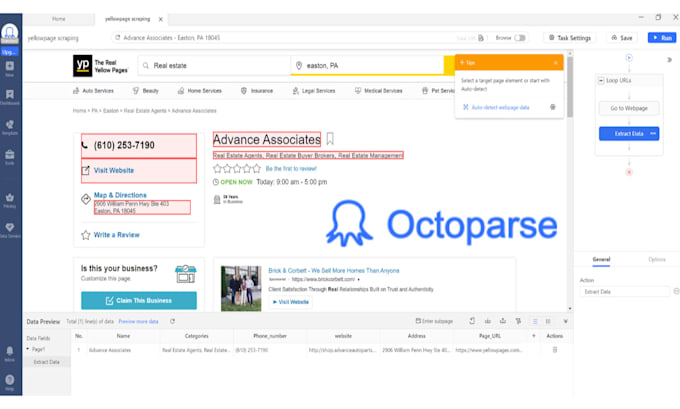This screenshot has width=680, height=409.
Task: Toggle the Browse mode switch
Action: (x=520, y=38)
